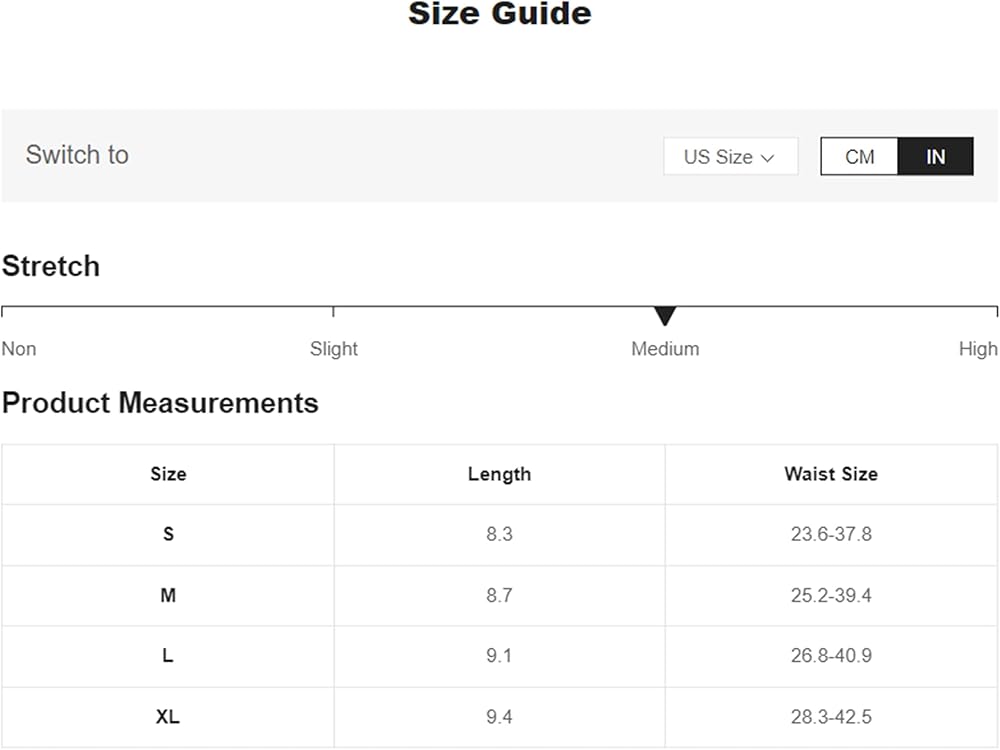Select the Slight stretch label

point(333,349)
